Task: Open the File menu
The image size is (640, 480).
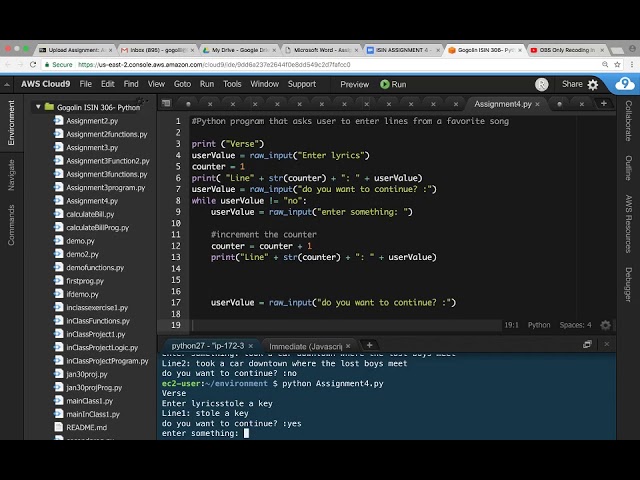Action: click(85, 84)
